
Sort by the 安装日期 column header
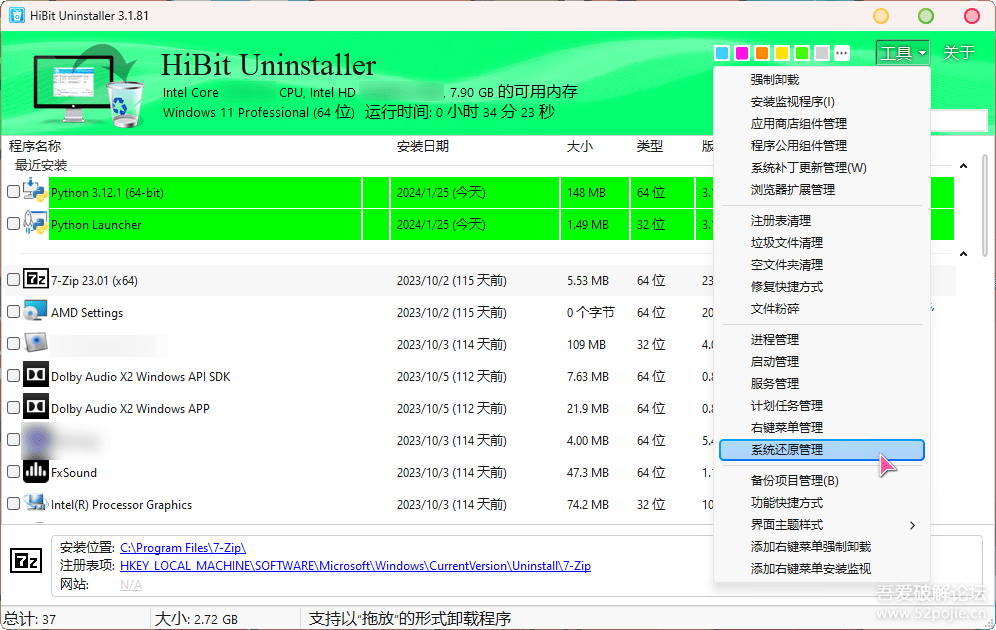(422, 146)
